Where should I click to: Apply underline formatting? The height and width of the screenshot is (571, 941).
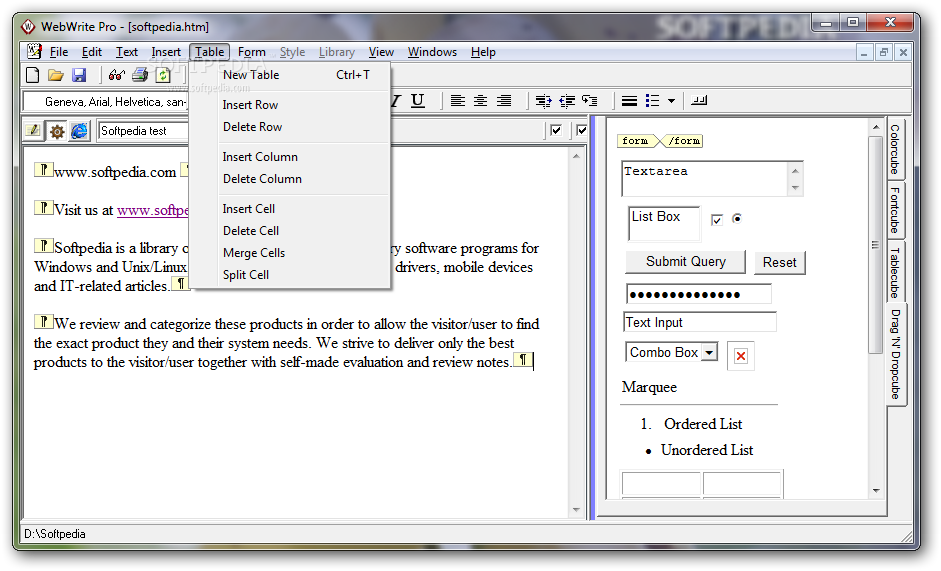[x=418, y=101]
